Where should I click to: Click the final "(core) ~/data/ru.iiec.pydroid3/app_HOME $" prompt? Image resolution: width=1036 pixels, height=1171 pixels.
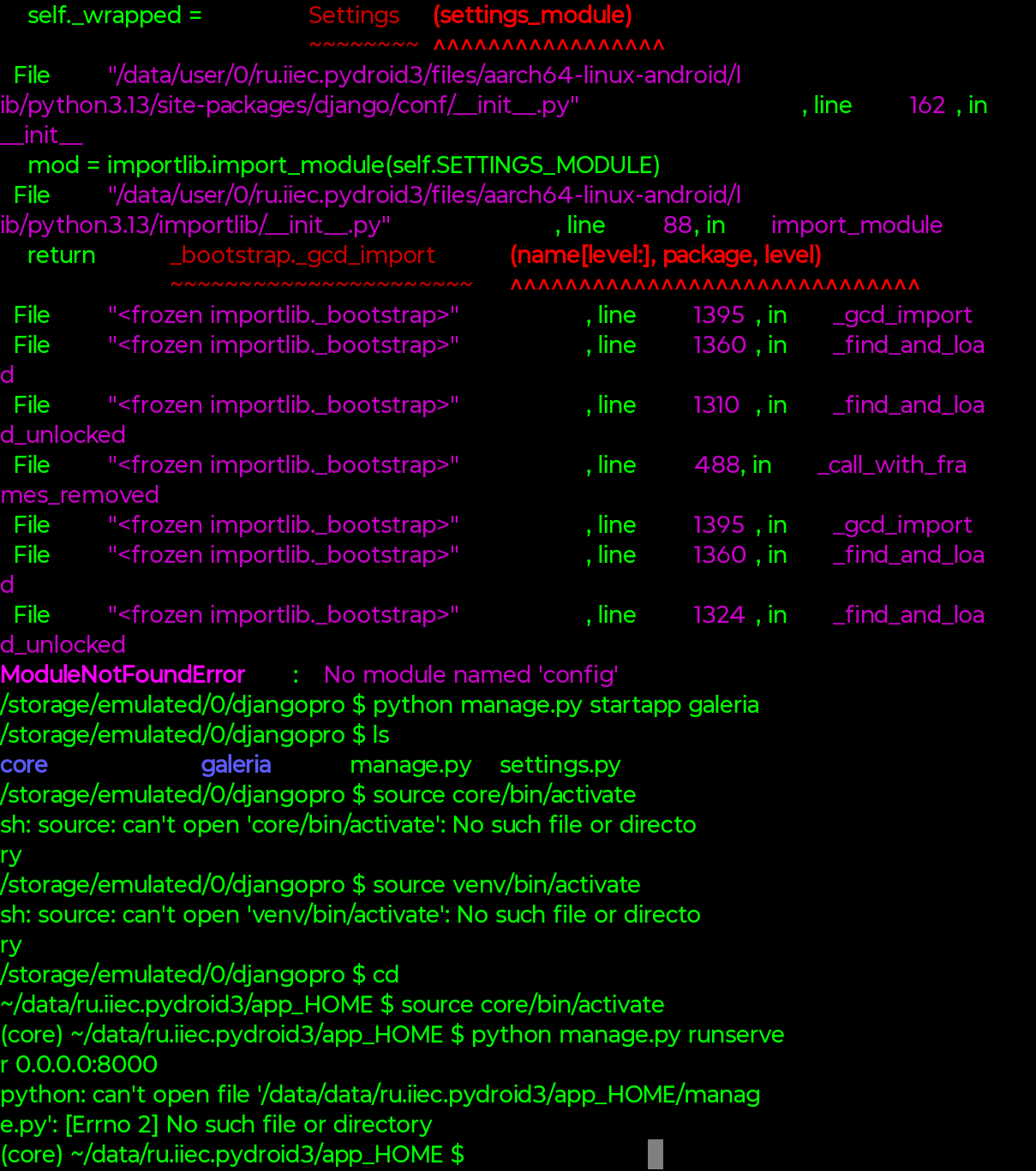[x=232, y=1155]
